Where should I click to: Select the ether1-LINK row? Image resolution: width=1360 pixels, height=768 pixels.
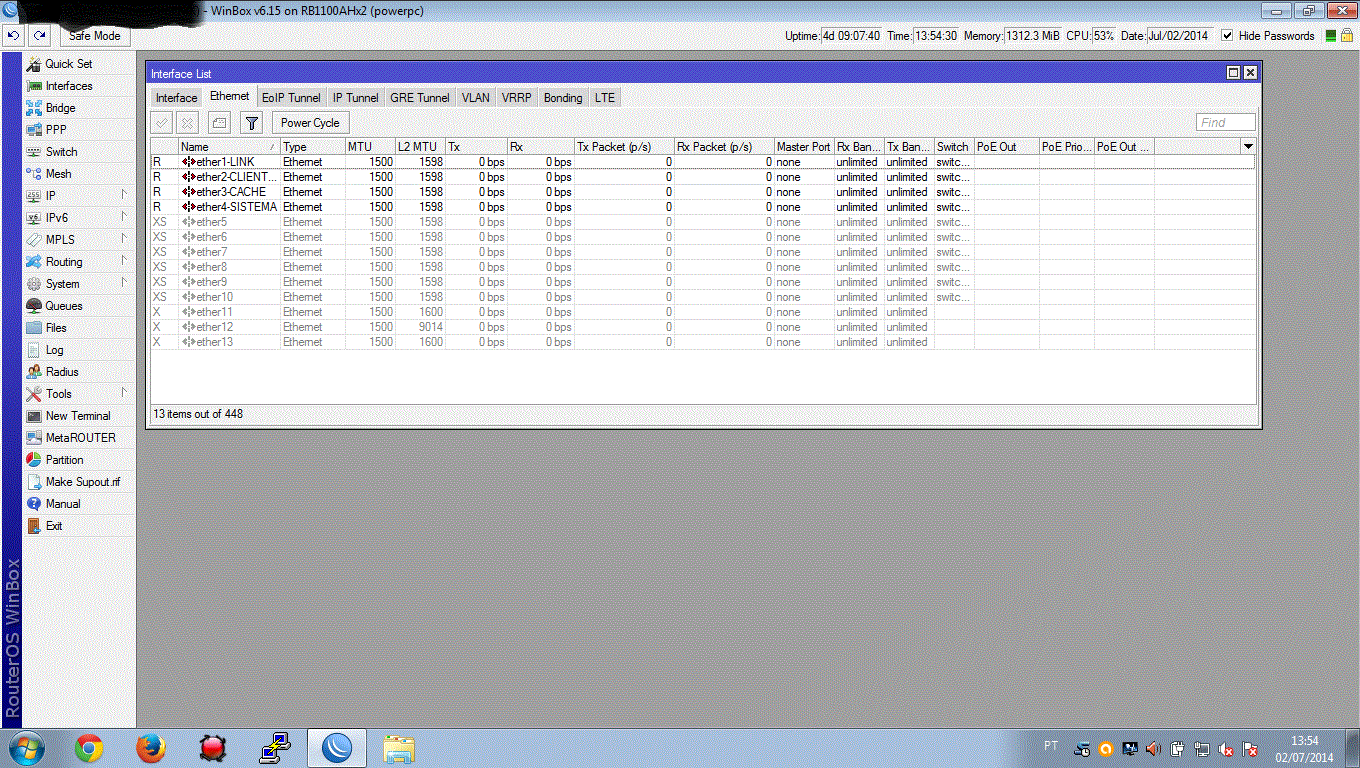click(702, 162)
